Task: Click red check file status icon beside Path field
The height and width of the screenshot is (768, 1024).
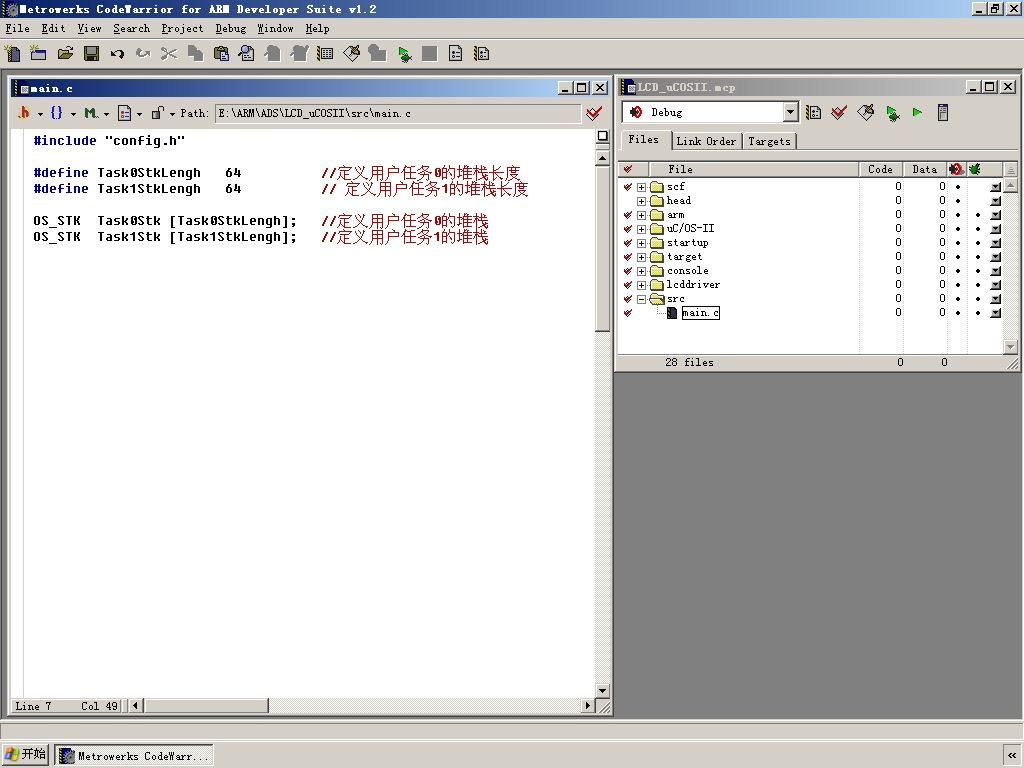Action: (594, 114)
